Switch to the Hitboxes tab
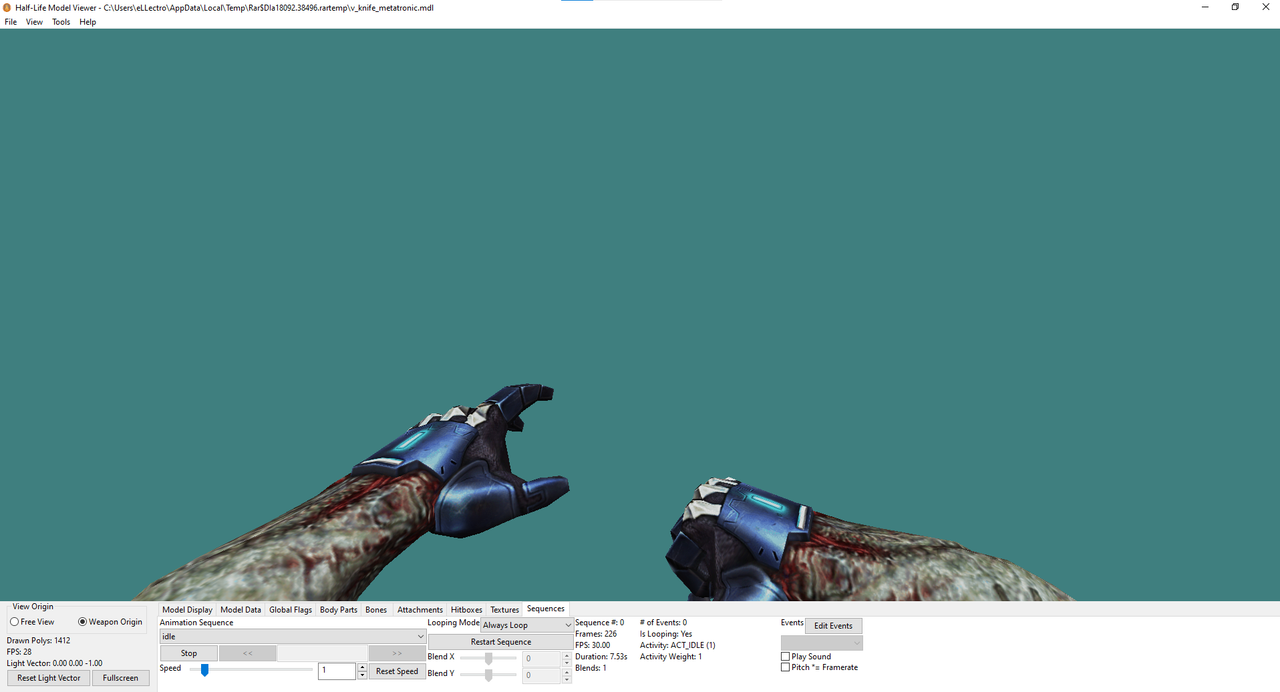Image resolution: width=1280 pixels, height=692 pixels. point(467,610)
